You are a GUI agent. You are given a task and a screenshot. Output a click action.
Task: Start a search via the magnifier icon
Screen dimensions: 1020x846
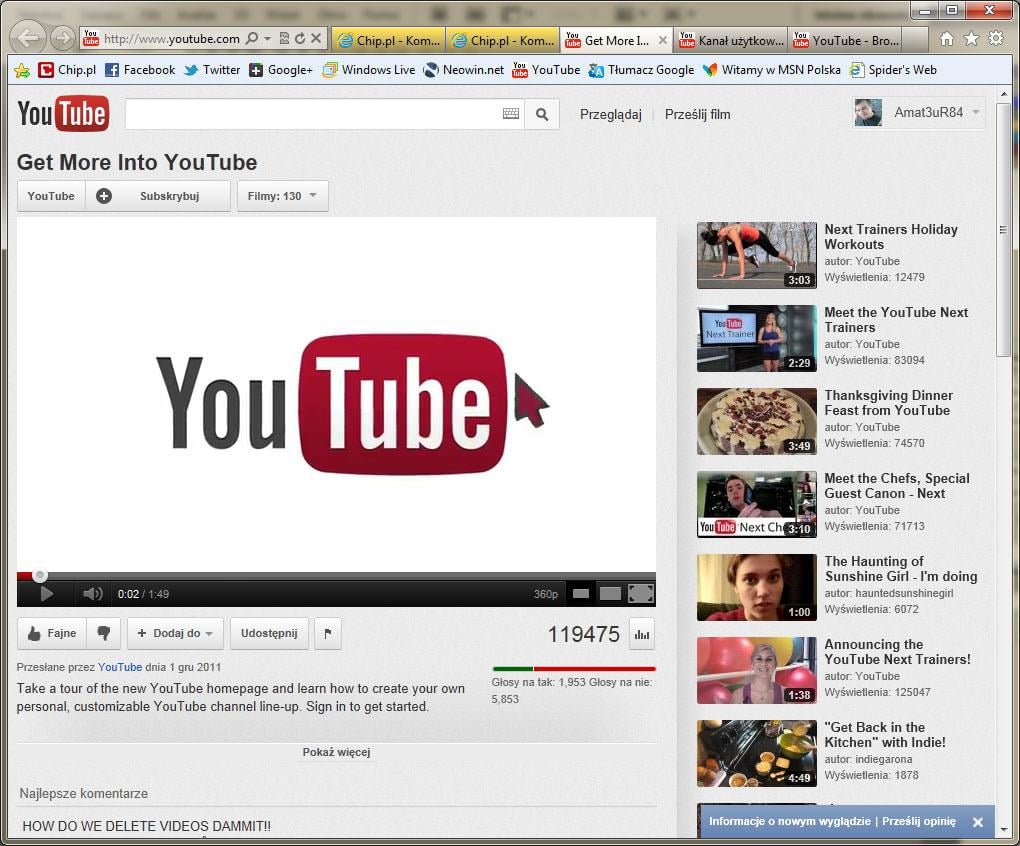(x=542, y=114)
